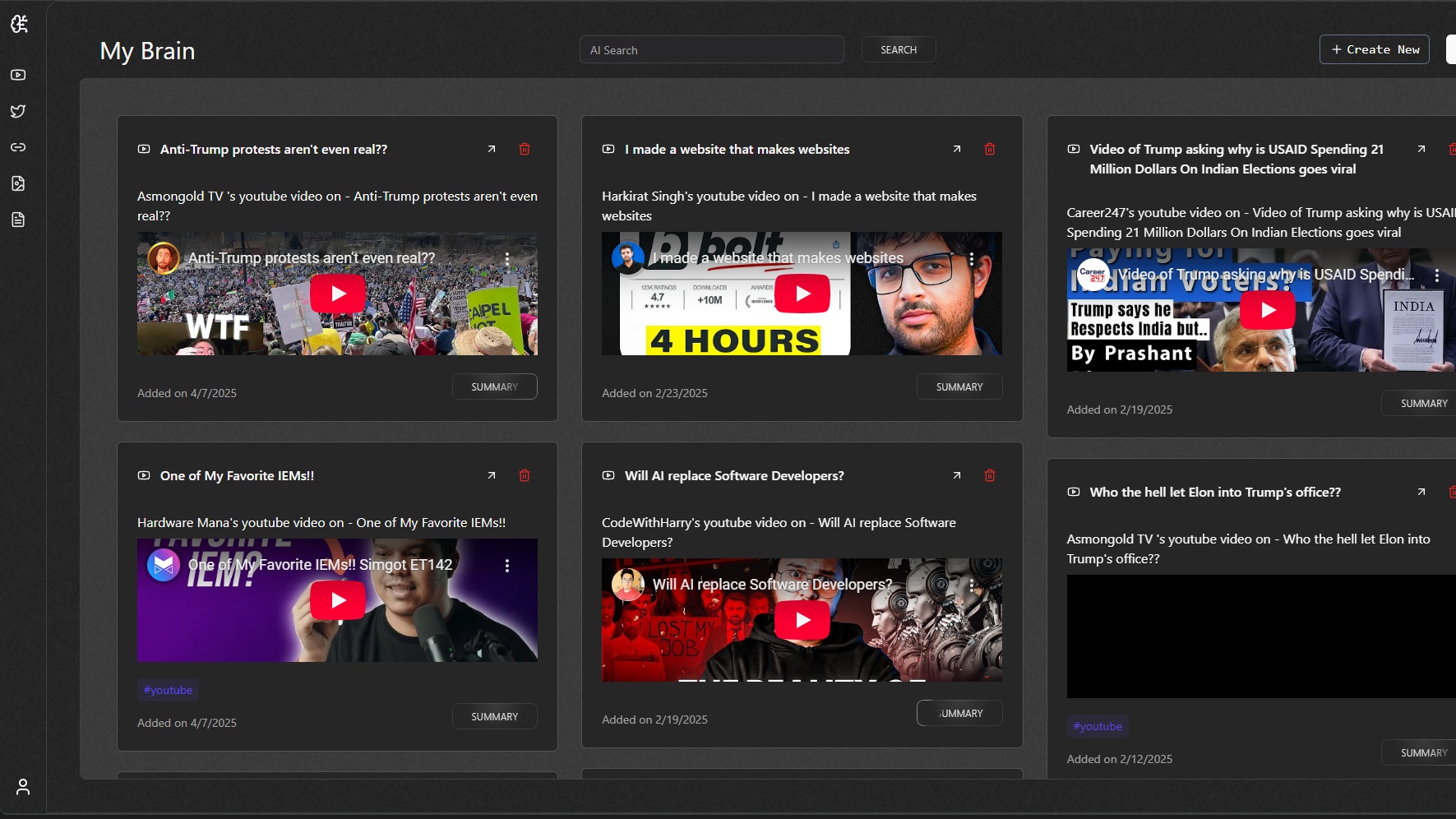Click 'I made a website that makes websites' card title

coord(737,149)
